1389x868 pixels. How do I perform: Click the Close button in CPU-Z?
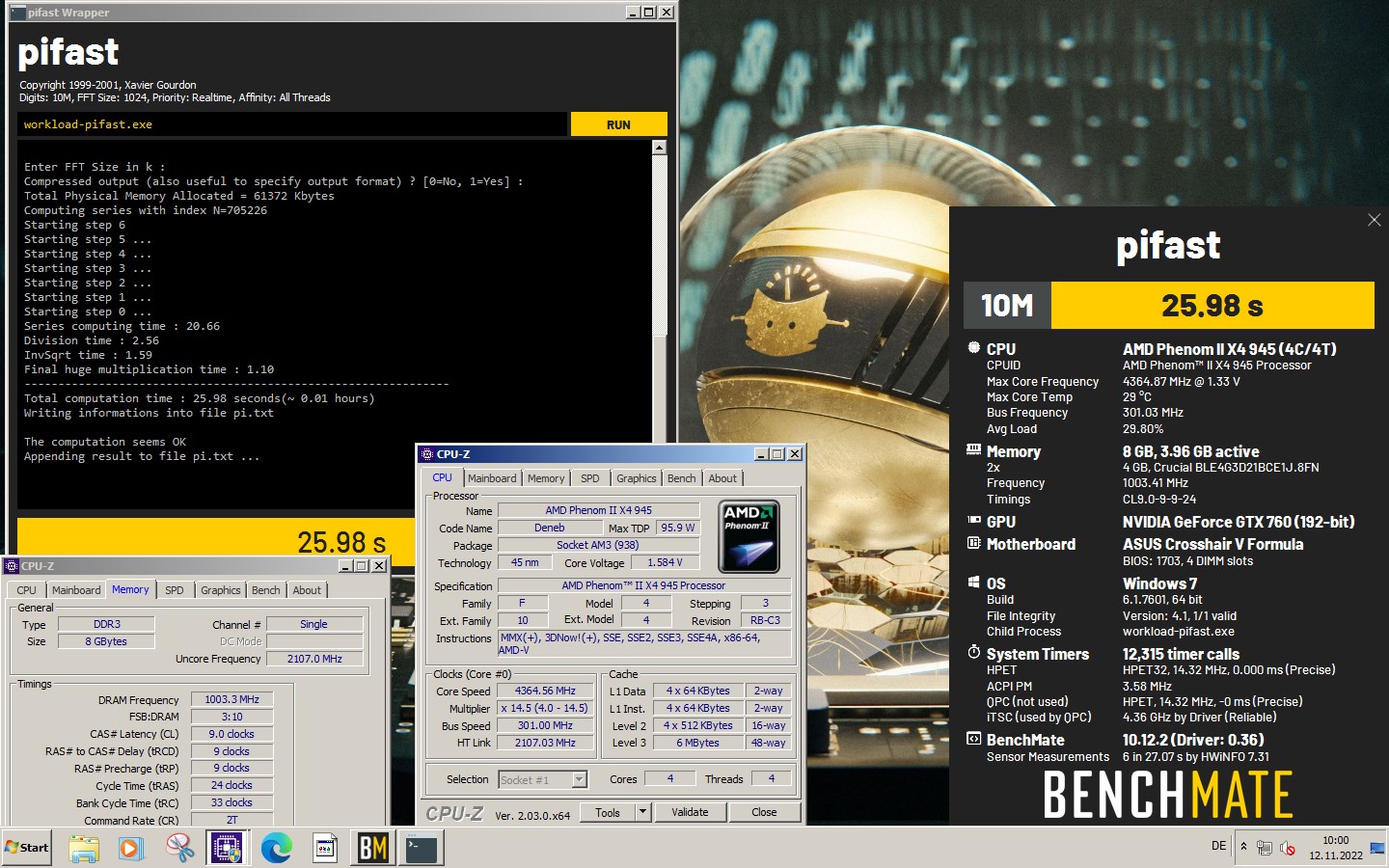(764, 812)
